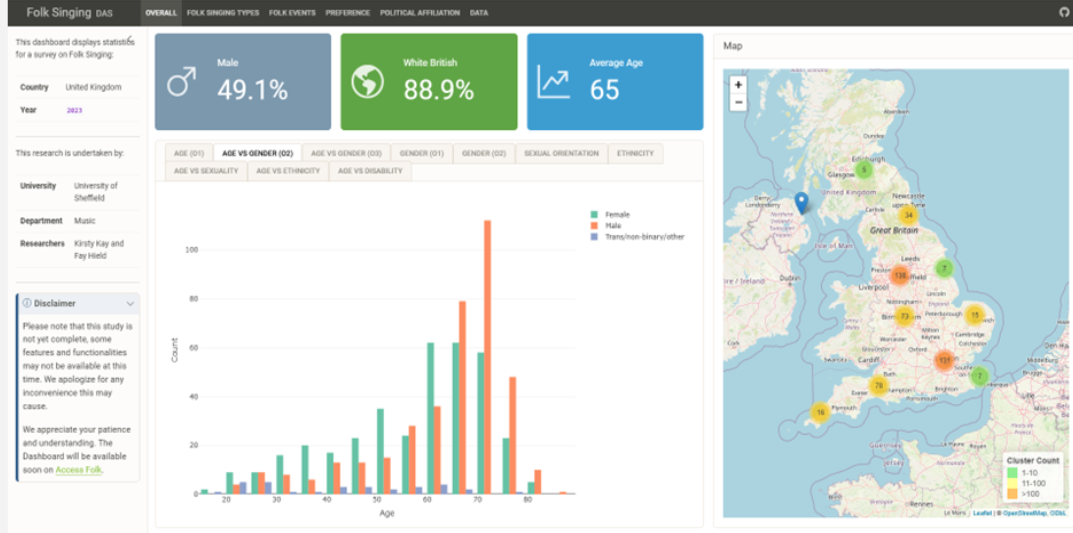Viewport: 1073px width, 533px height.
Task: Click the map zoom out minus button
Action: [739, 102]
